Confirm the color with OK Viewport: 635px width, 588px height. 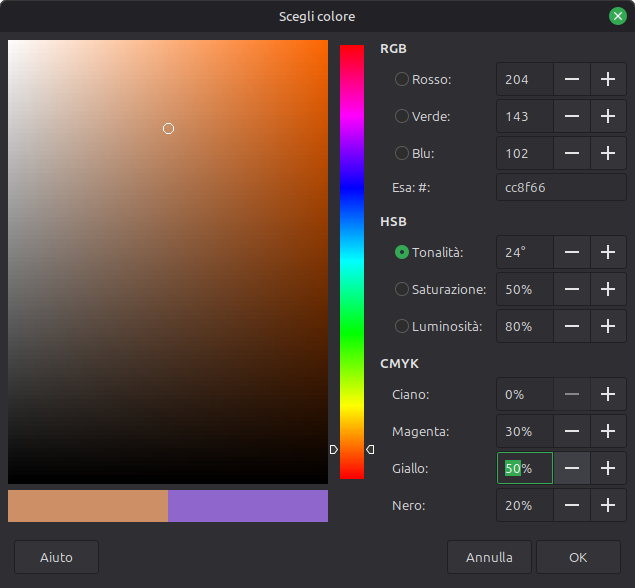[578, 557]
